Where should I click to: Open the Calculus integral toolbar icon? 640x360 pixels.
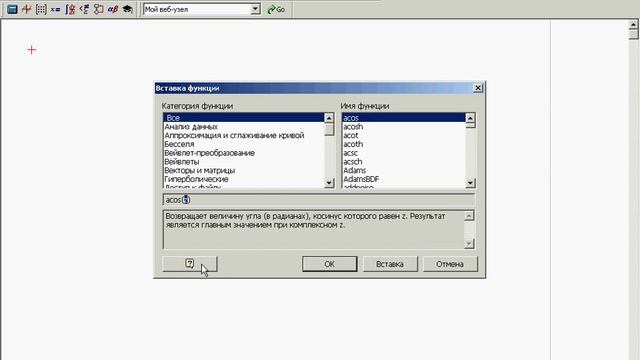pos(70,9)
